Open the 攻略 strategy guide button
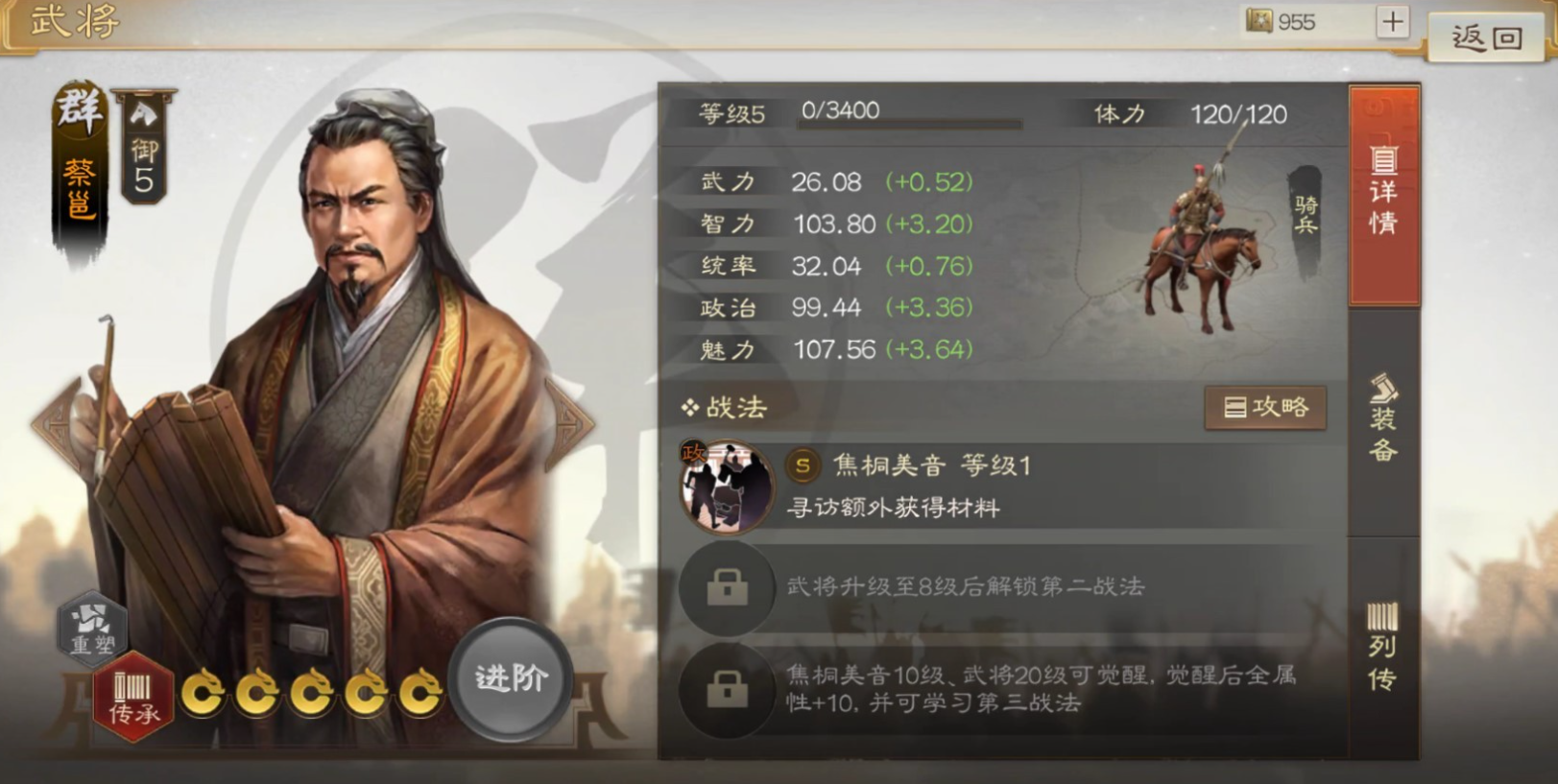Screen dimensions: 1558x784 (x=1265, y=408)
